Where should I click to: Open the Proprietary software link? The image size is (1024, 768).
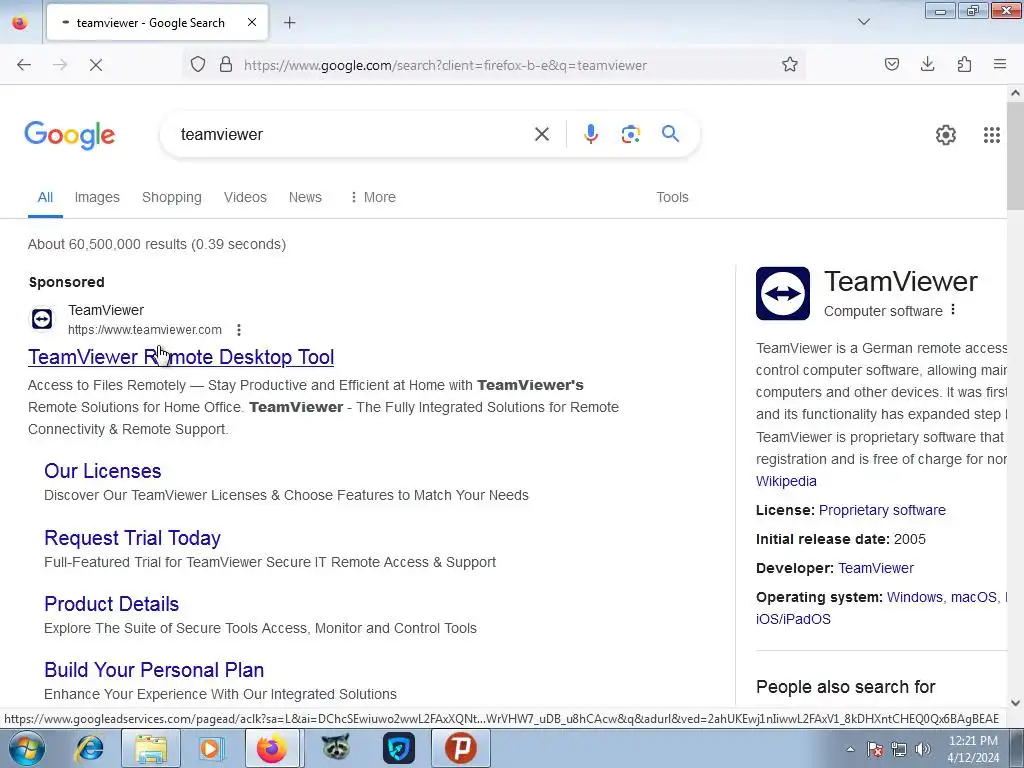point(882,510)
